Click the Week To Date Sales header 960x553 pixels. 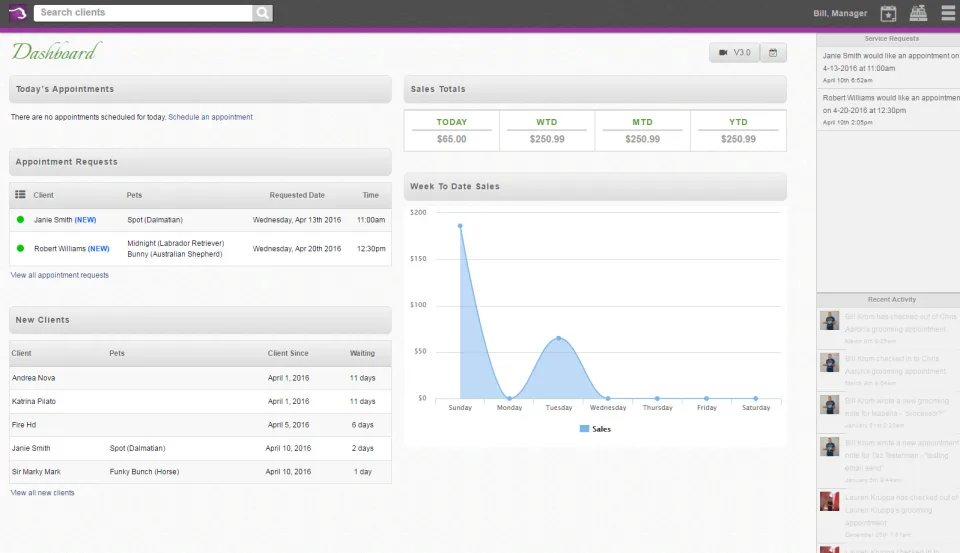(595, 186)
